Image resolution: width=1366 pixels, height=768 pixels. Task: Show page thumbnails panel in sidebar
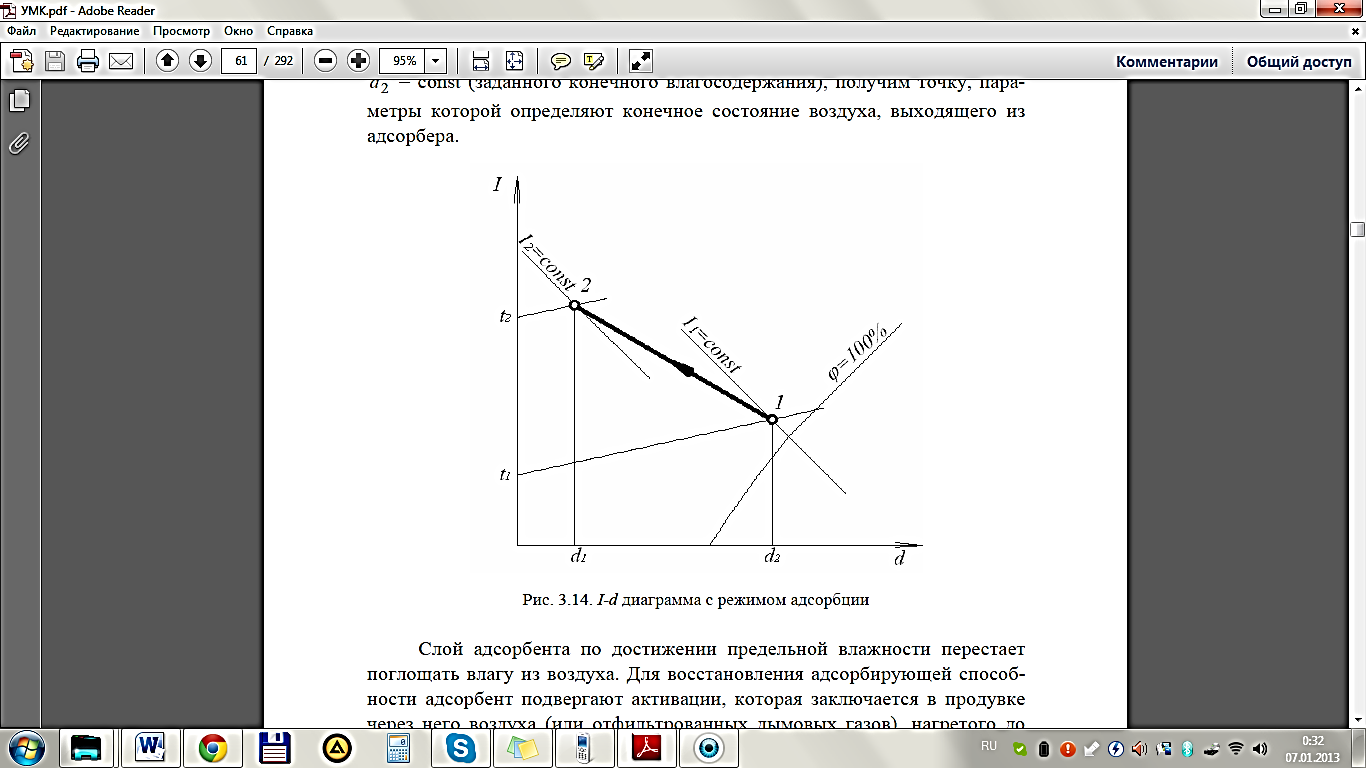pyautogui.click(x=19, y=101)
